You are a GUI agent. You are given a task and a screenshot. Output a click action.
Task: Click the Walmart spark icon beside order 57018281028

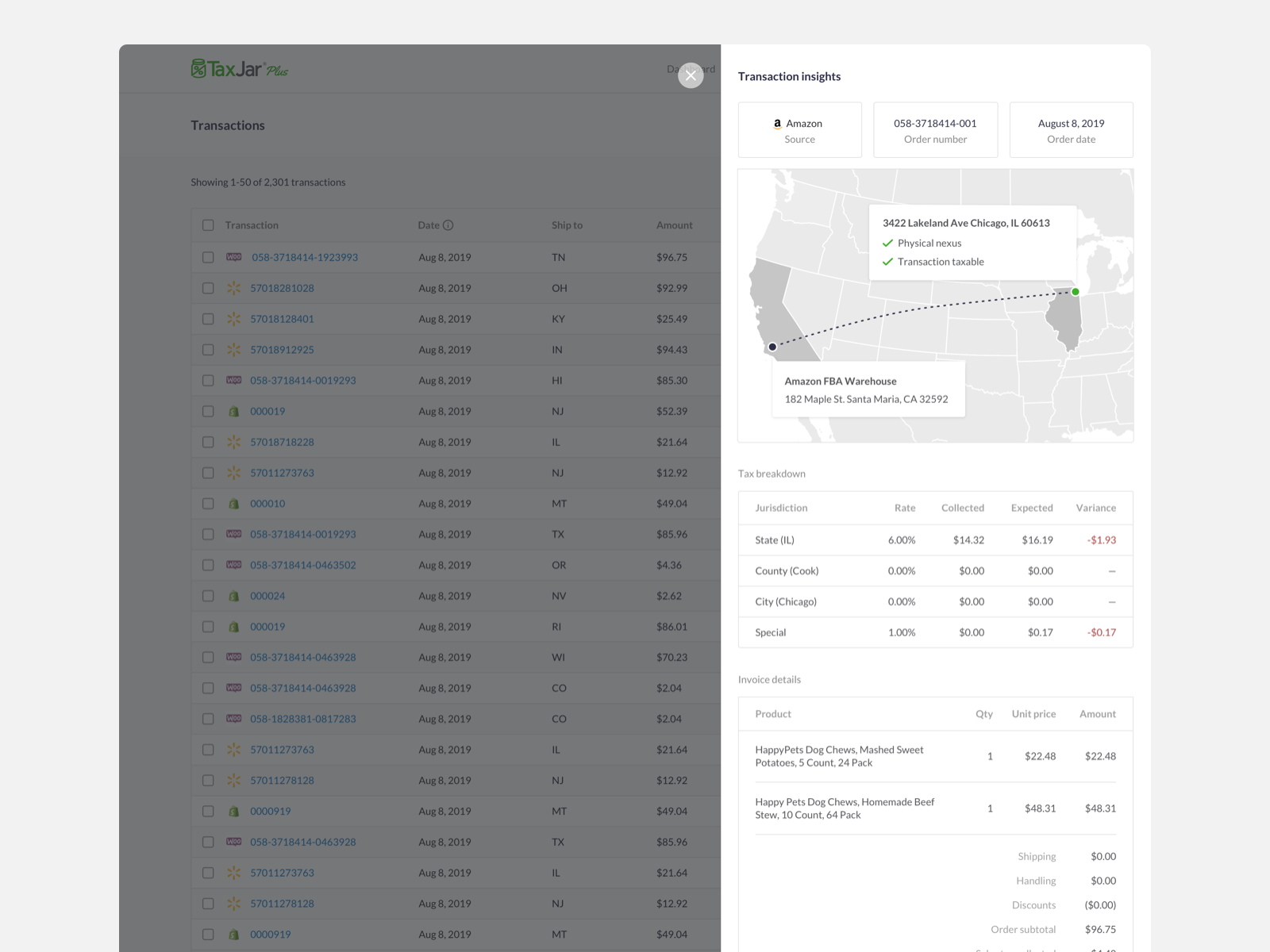234,288
